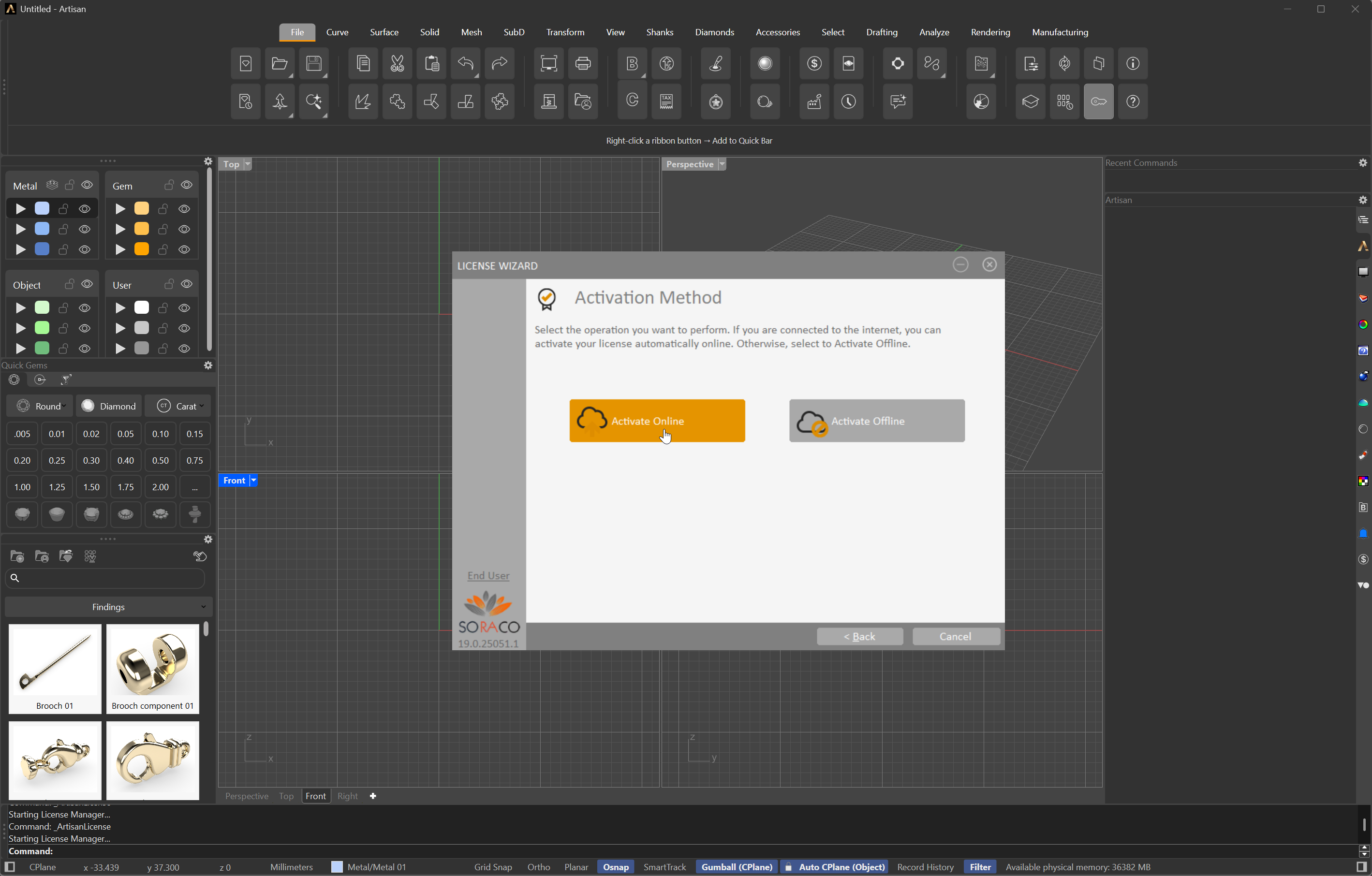Toggle the lock on the Metal group header

pos(70,185)
